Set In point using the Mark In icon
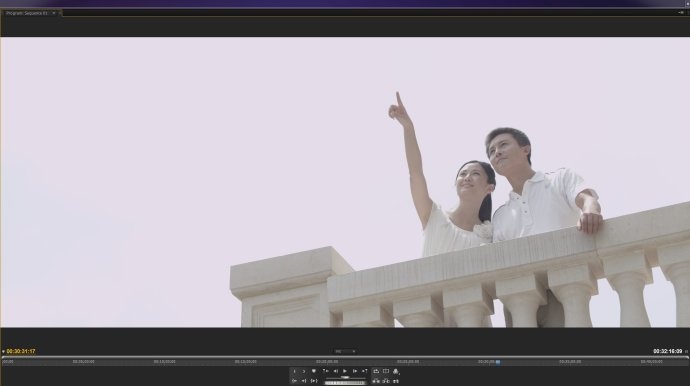The image size is (690, 386). 294,371
